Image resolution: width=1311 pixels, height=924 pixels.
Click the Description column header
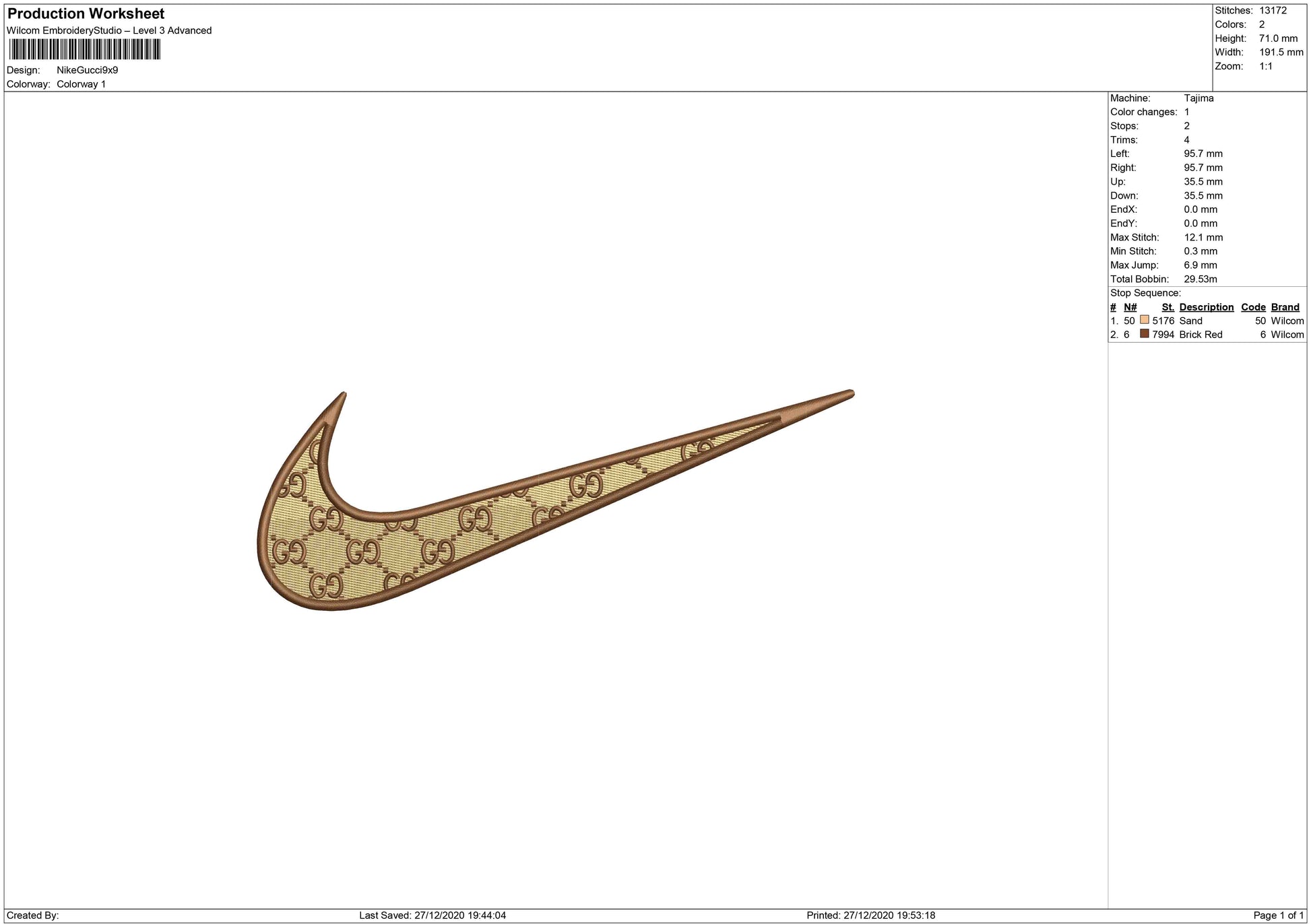pos(1206,307)
